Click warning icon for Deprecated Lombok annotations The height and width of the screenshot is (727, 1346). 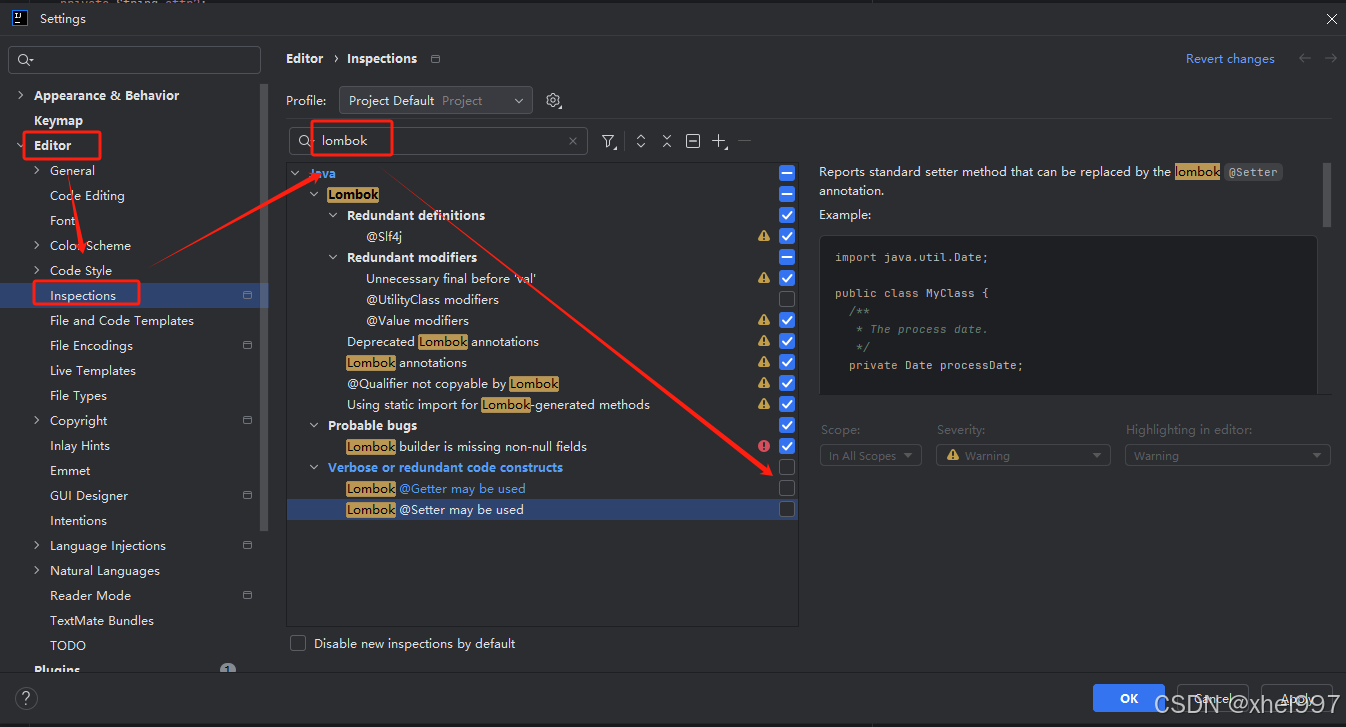coord(764,342)
